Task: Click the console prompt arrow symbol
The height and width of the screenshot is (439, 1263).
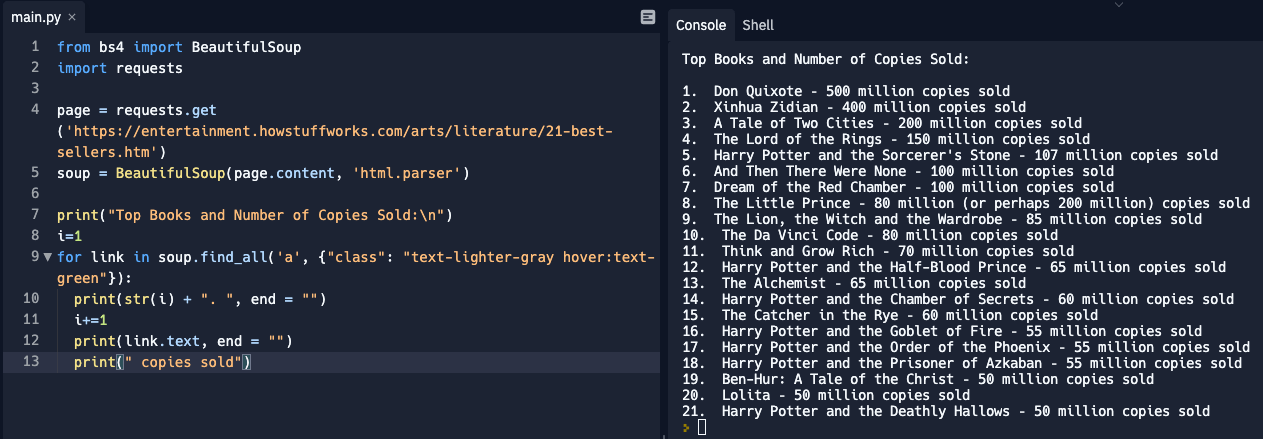Action: point(686,427)
